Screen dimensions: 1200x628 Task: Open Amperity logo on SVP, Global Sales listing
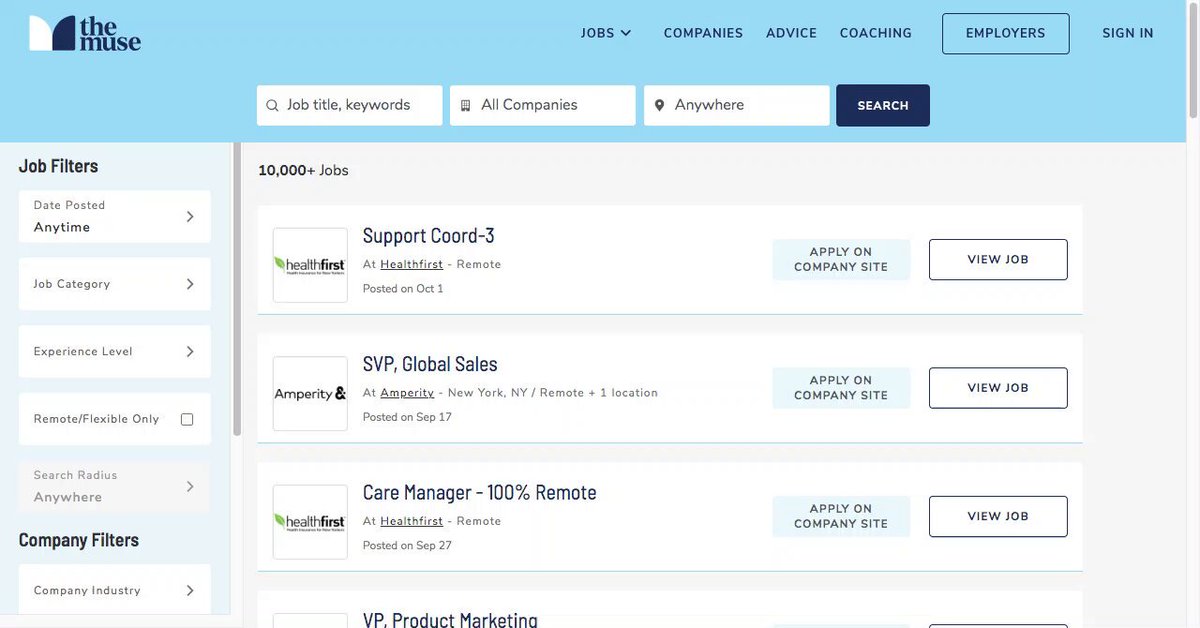click(310, 394)
